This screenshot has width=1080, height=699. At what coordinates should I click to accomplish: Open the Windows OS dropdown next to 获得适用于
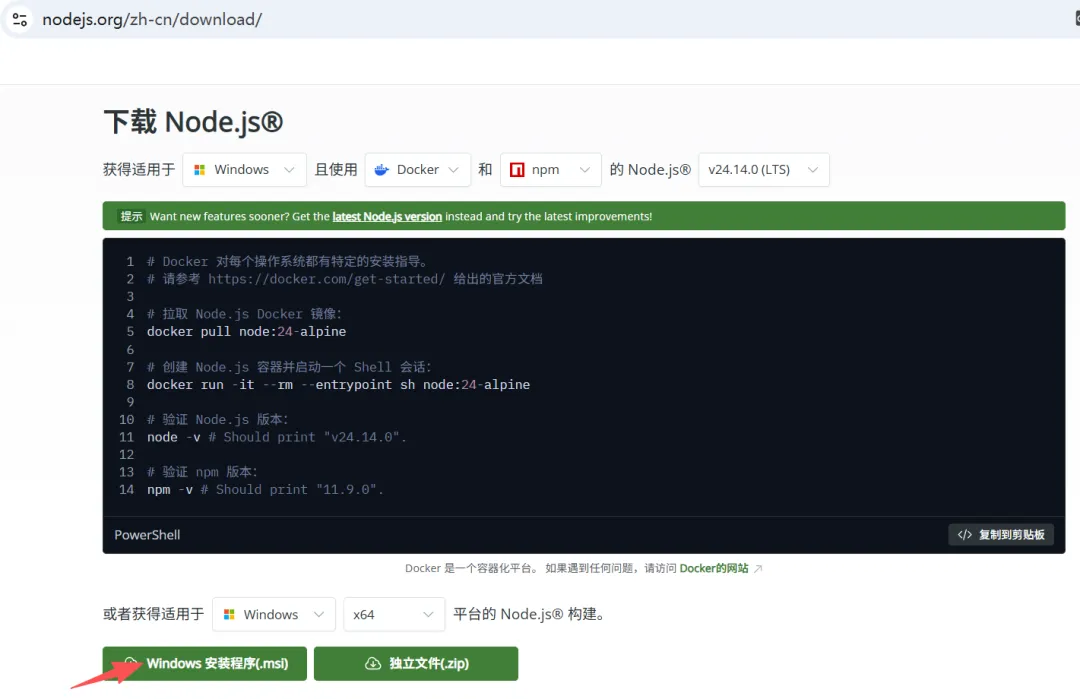click(244, 169)
